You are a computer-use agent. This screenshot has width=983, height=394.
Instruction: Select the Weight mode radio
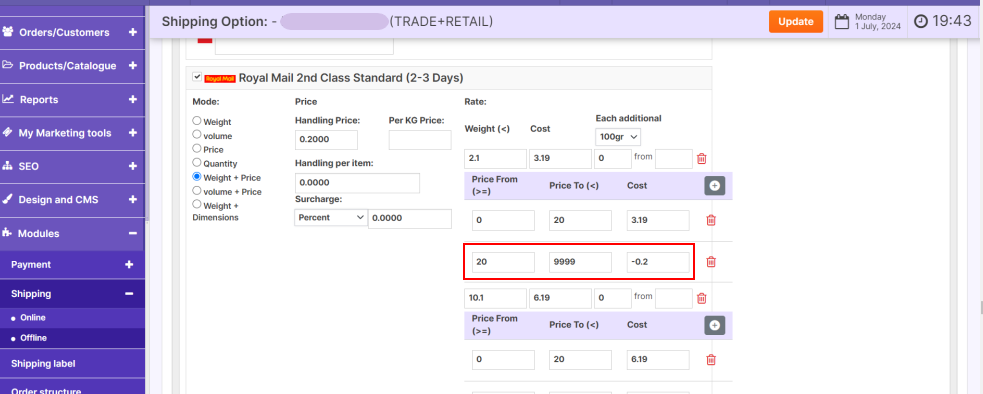[x=197, y=120]
